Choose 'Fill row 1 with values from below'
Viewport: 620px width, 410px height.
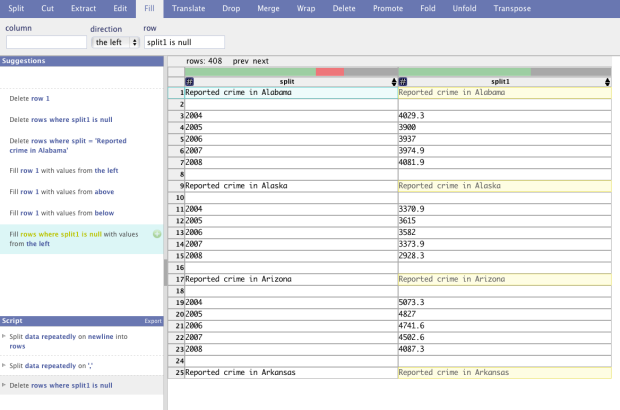click(62, 213)
